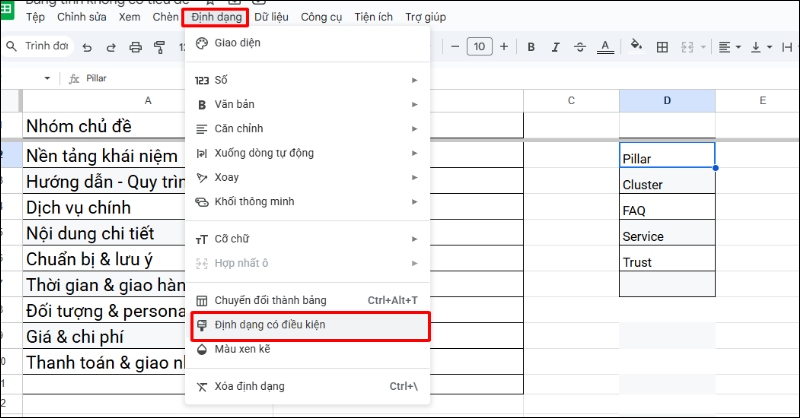
Task: Click the formula bar containing Pillar
Action: pyautogui.click(x=439, y=78)
